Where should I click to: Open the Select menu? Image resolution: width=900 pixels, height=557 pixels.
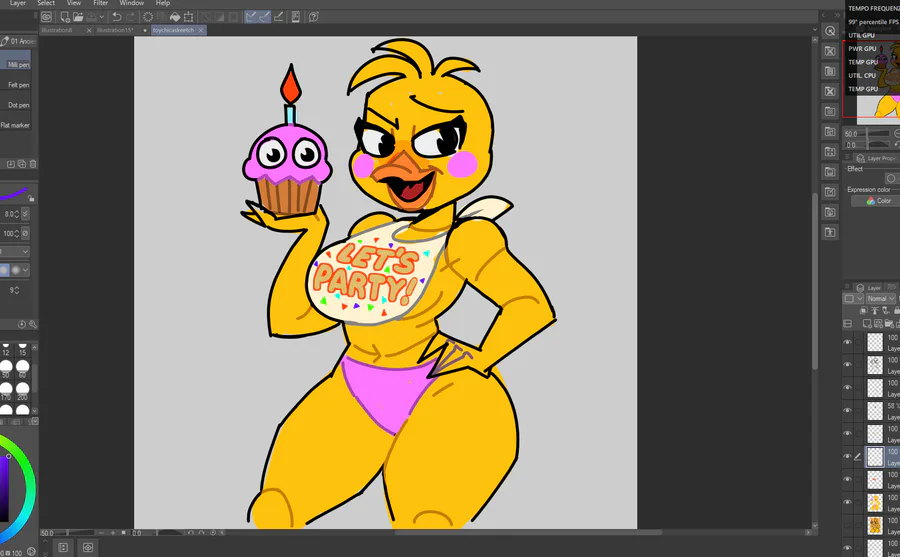click(x=46, y=3)
